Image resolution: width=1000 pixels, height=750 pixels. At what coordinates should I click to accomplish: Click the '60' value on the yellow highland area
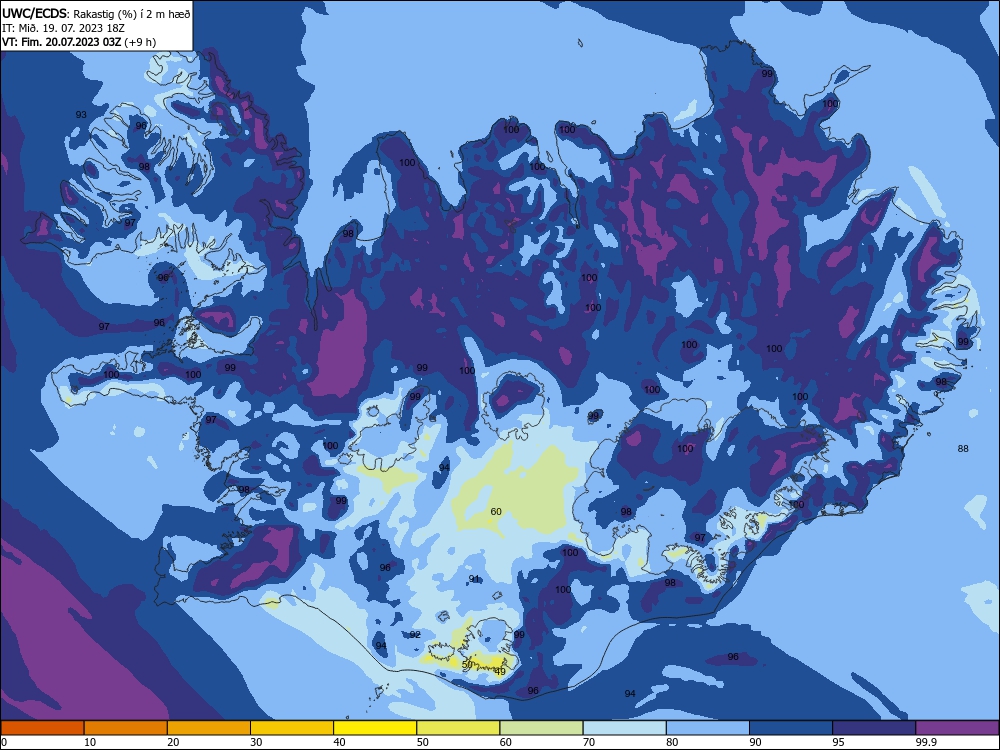click(x=496, y=511)
